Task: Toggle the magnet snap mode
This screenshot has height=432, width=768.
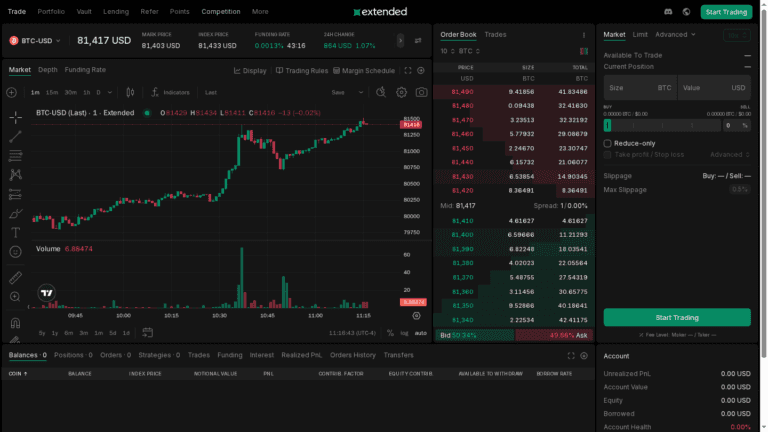Action: pos(16,323)
